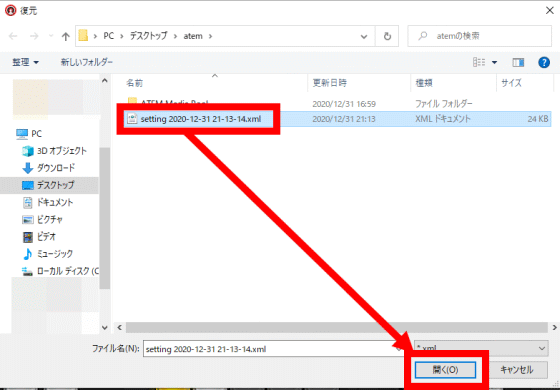This screenshot has height=390, width=560.
Task: Toggle the preview pane icon
Action: pyautogui.click(x=518, y=62)
